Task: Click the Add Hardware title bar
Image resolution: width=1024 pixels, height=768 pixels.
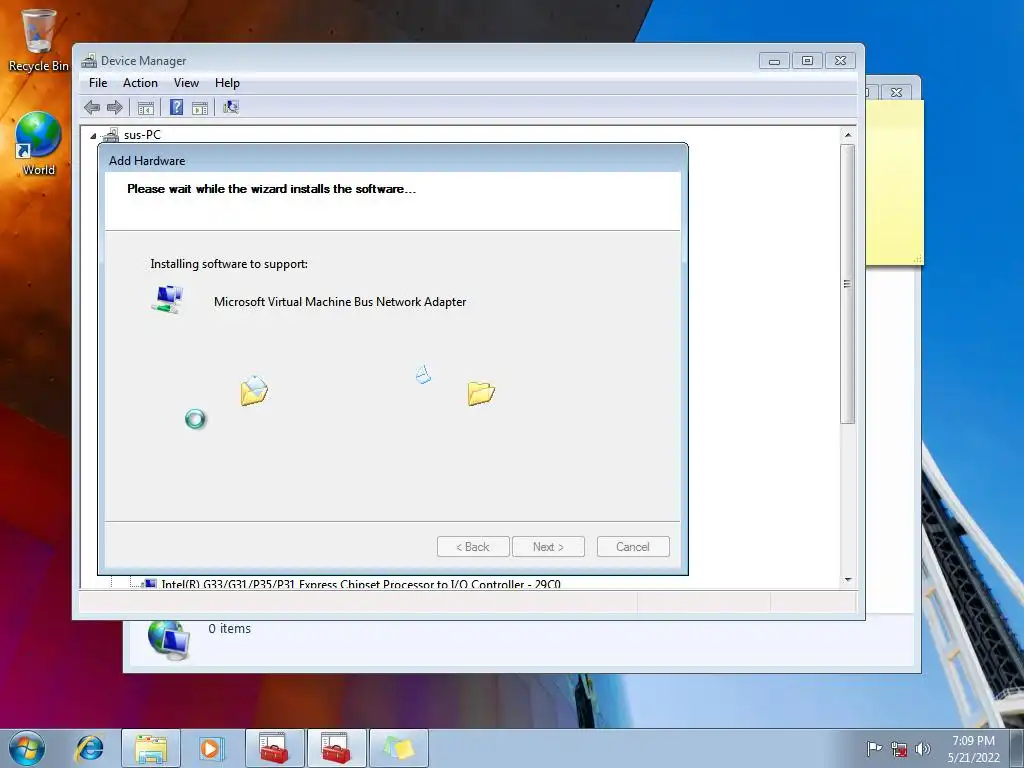Action: click(392, 161)
